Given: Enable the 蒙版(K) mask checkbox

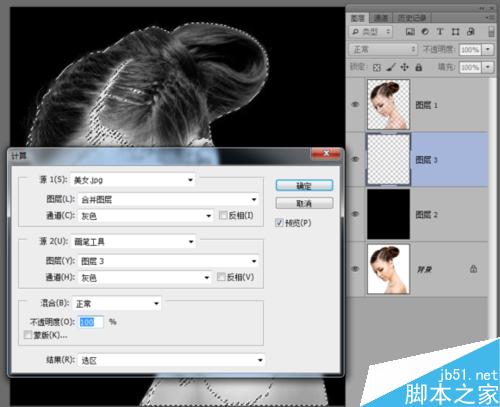Looking at the screenshot, I should click(28, 335).
